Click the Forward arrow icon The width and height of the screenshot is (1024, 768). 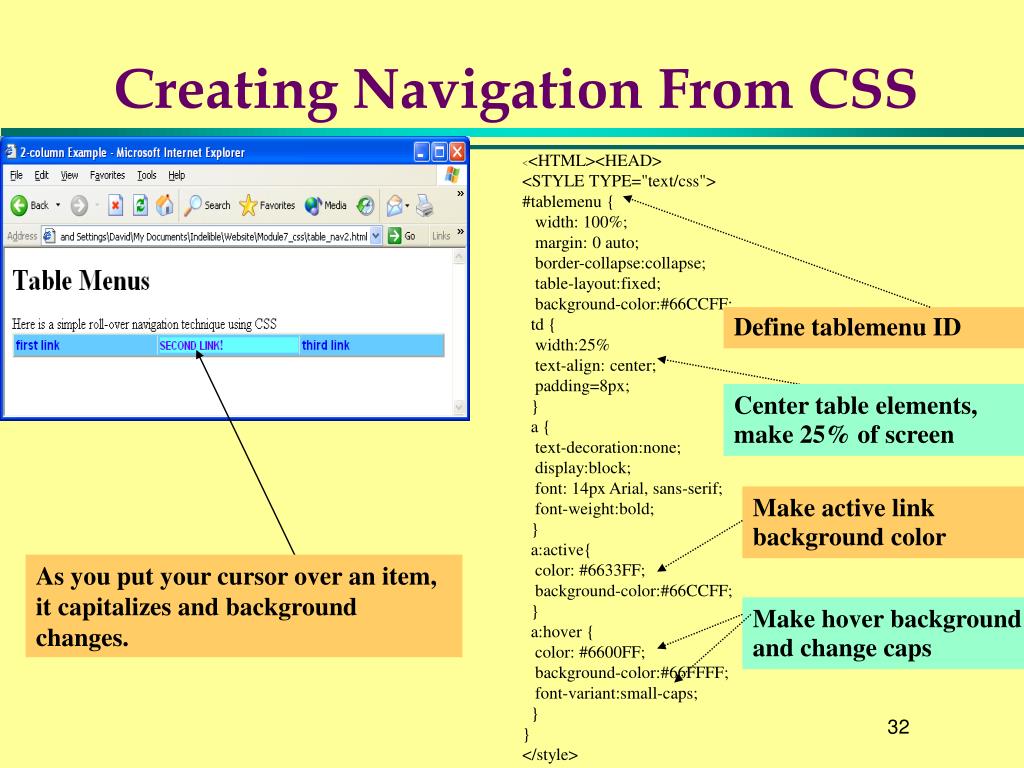[79, 206]
